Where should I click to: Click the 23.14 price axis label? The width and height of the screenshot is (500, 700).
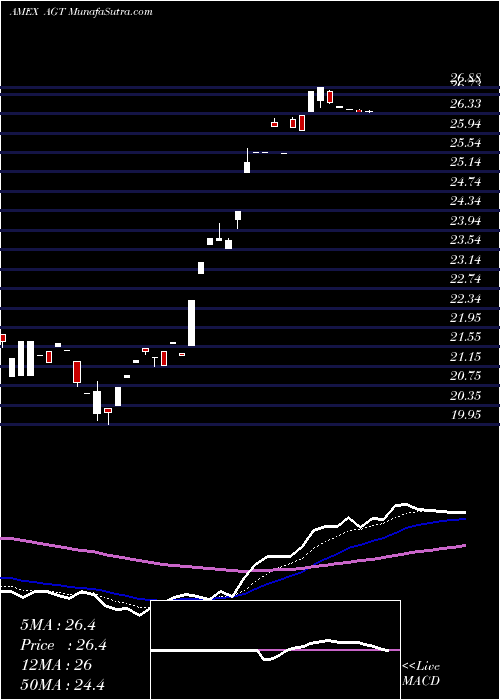466,259
